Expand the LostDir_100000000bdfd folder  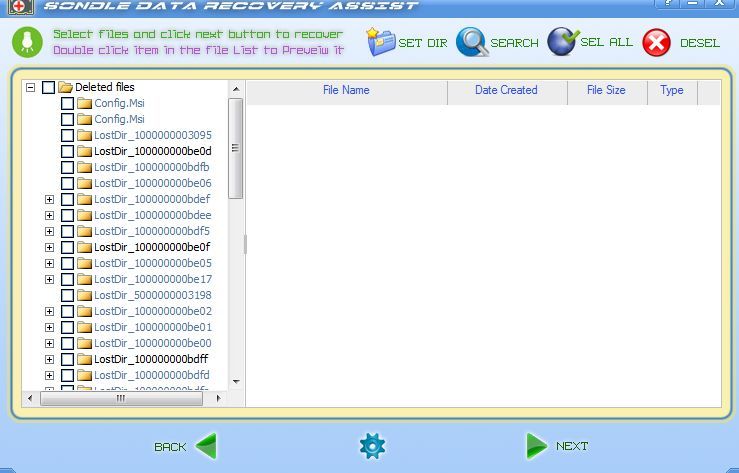49,375
